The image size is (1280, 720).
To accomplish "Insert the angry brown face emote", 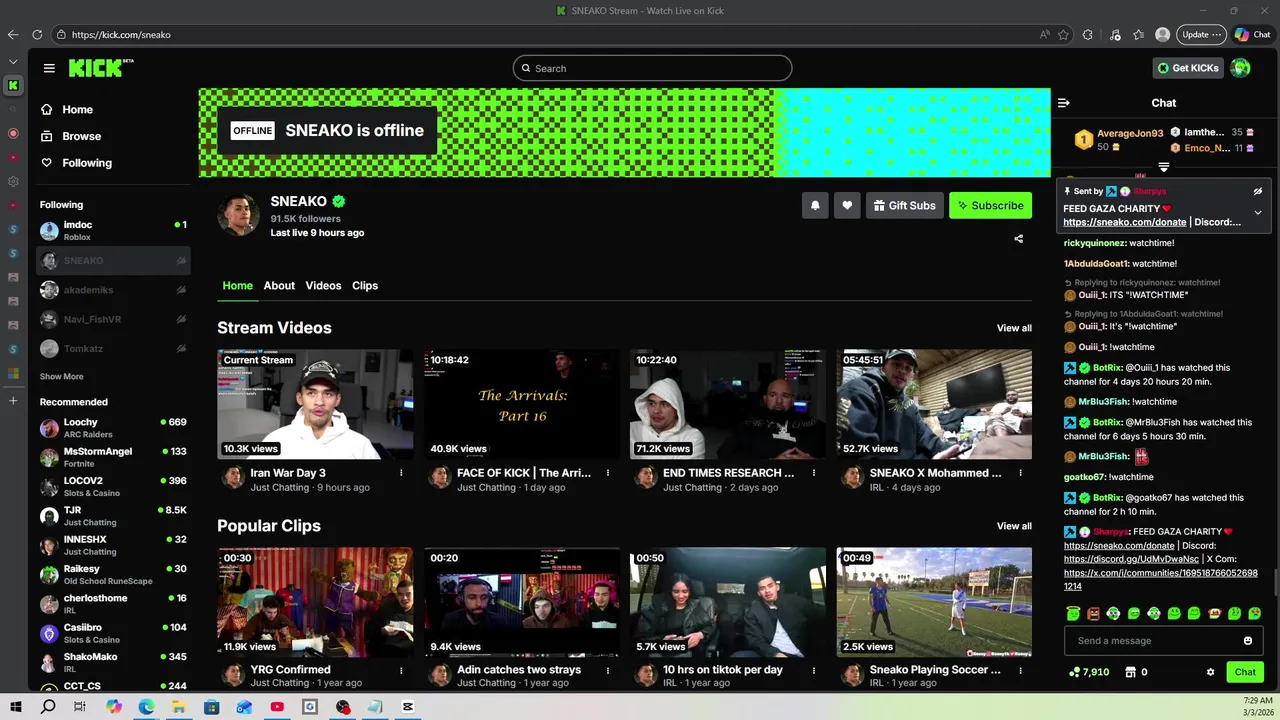I will click(x=1093, y=613).
